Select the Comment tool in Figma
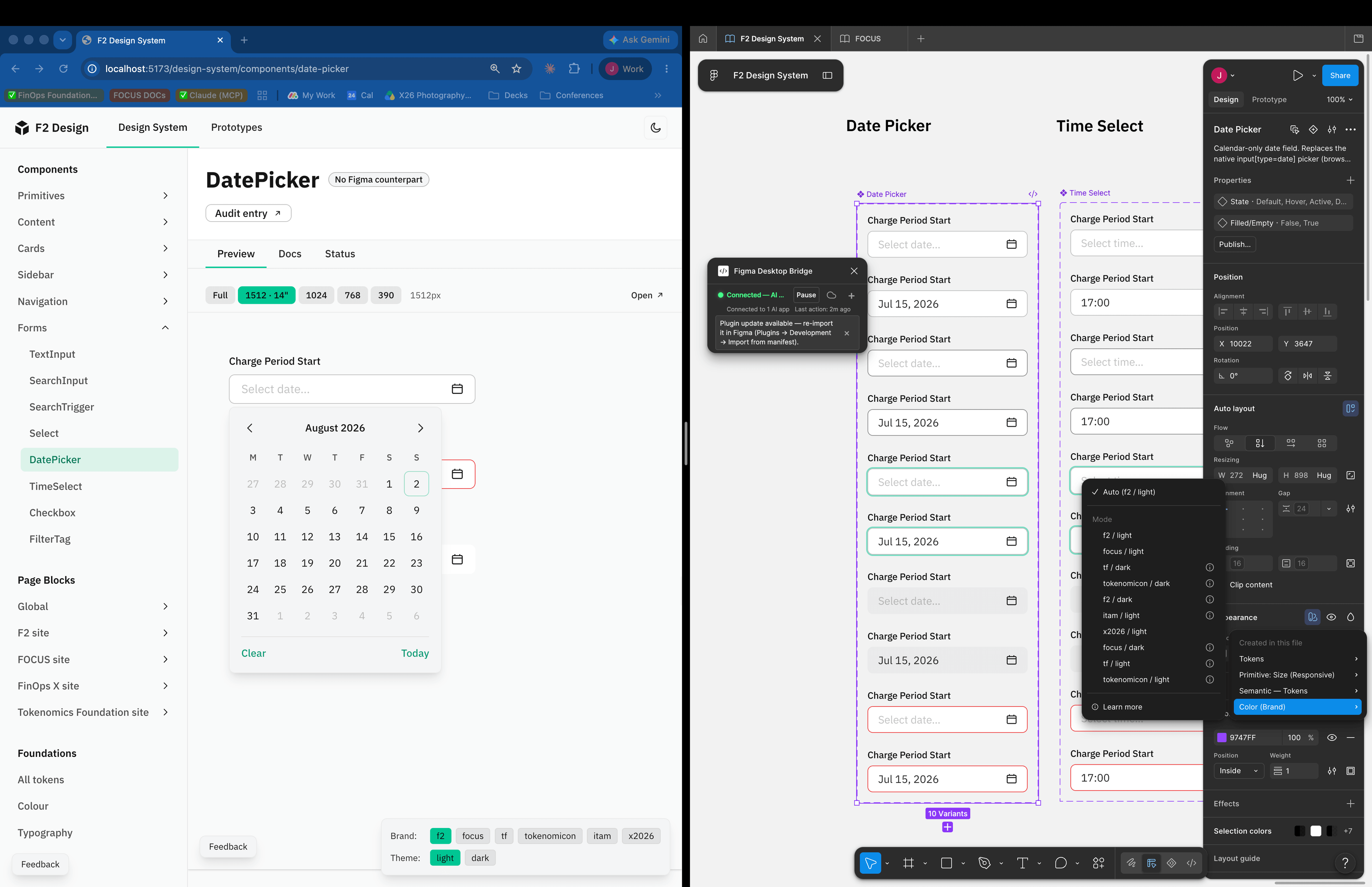This screenshot has height=887, width=1372. (x=1060, y=863)
